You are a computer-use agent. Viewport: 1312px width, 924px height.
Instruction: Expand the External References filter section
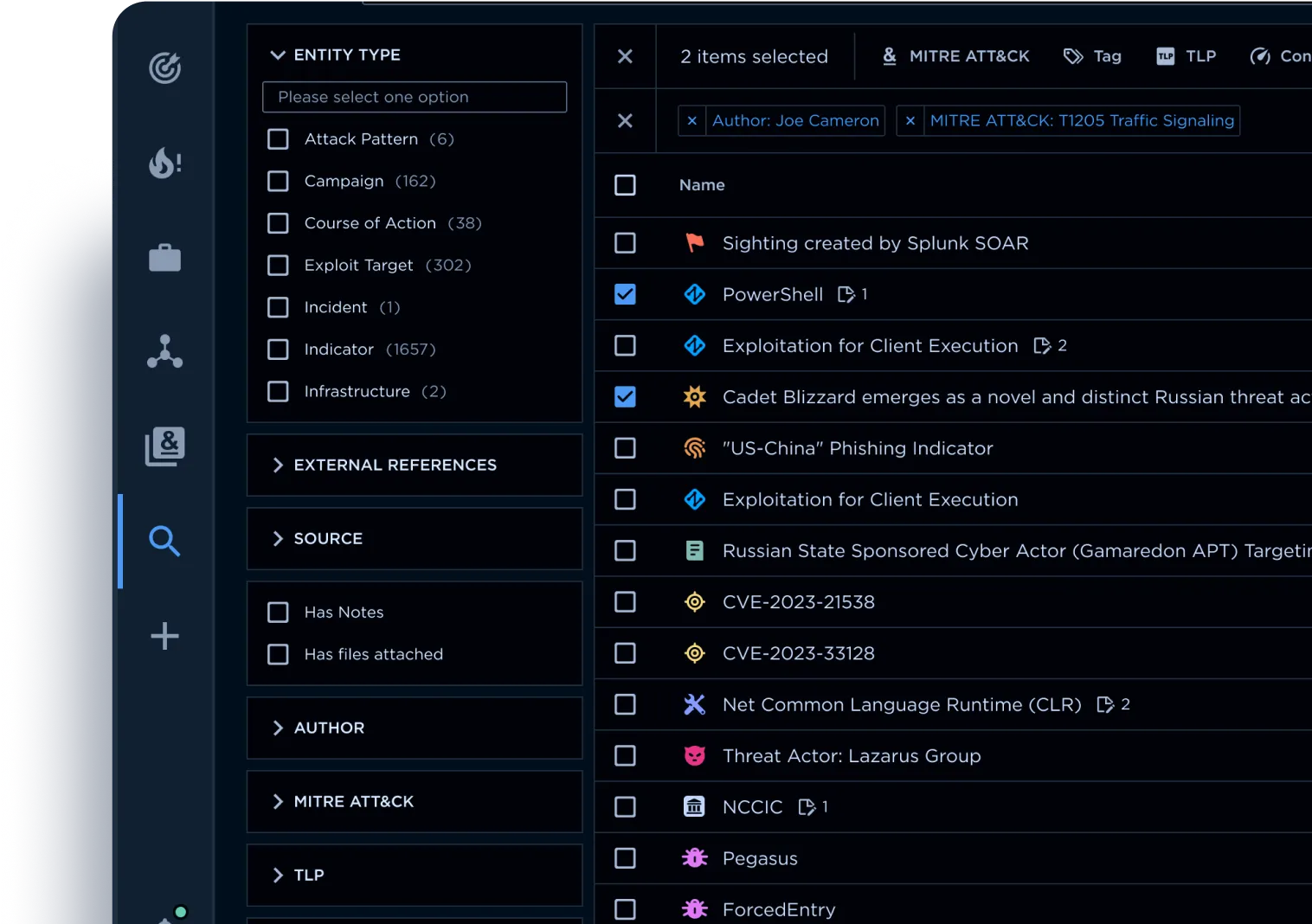278,465
